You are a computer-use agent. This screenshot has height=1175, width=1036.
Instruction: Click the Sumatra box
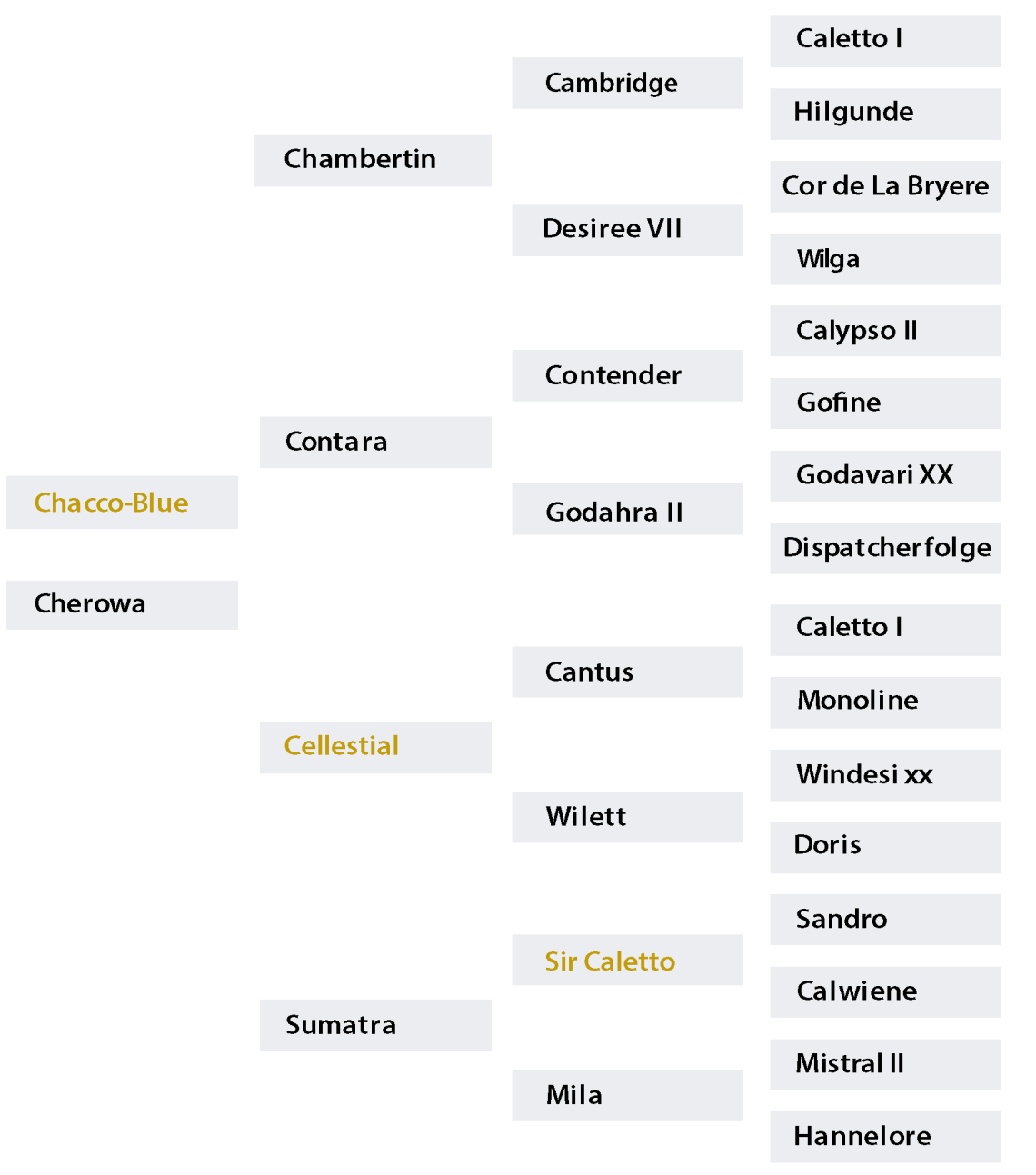341,1025
